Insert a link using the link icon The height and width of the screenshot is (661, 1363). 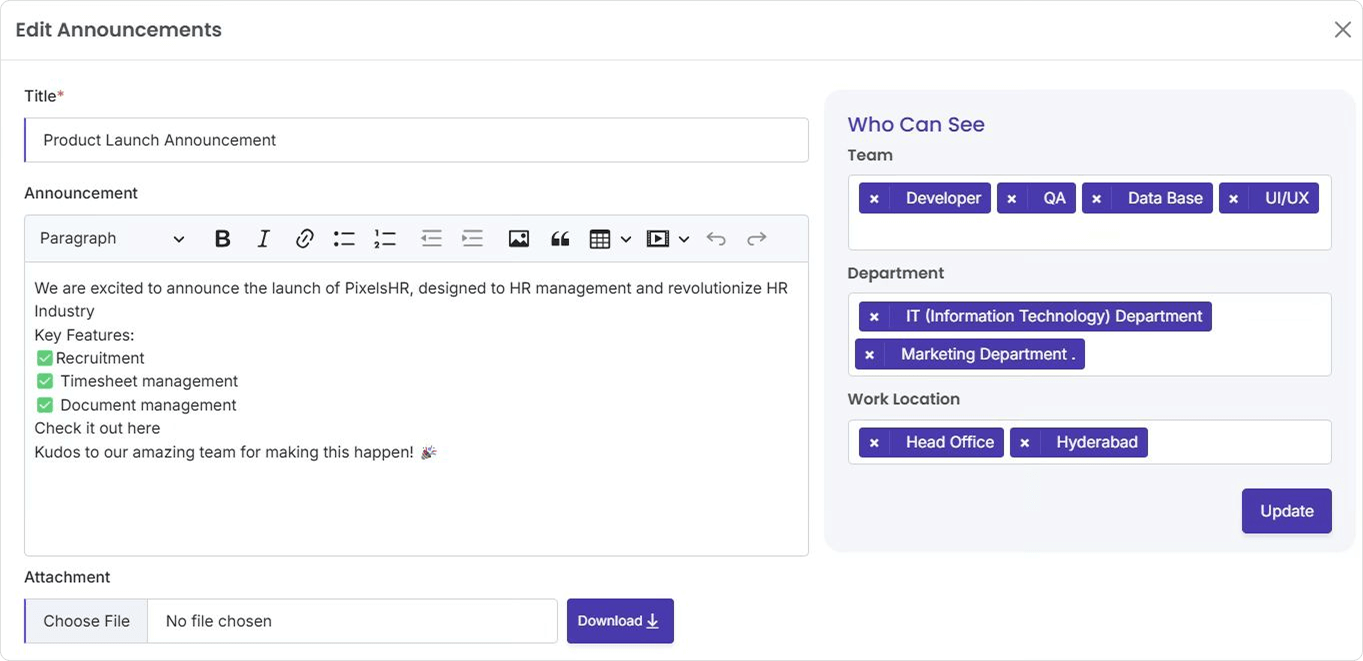pyautogui.click(x=304, y=239)
